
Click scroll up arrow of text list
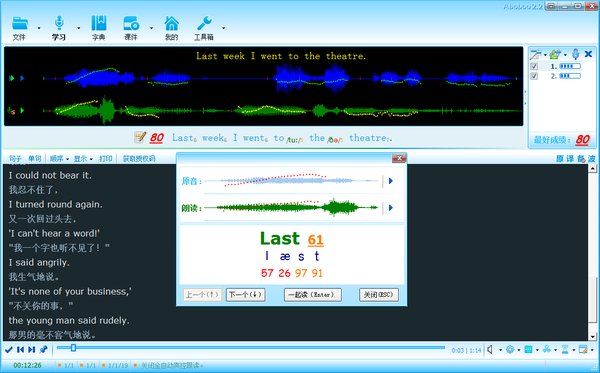593,168
